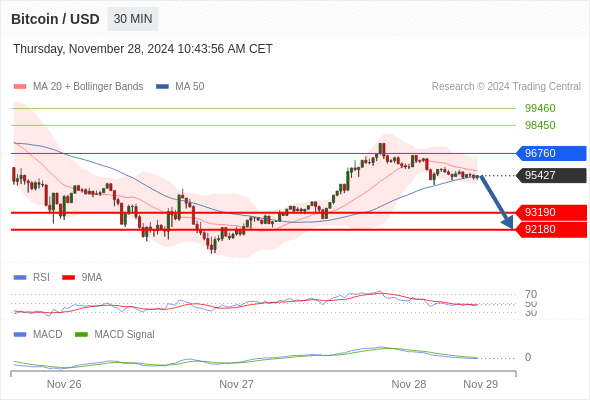Image resolution: width=590 pixels, height=400 pixels.
Task: Toggle the MACD Signal legend label
Action: [x=124, y=335]
